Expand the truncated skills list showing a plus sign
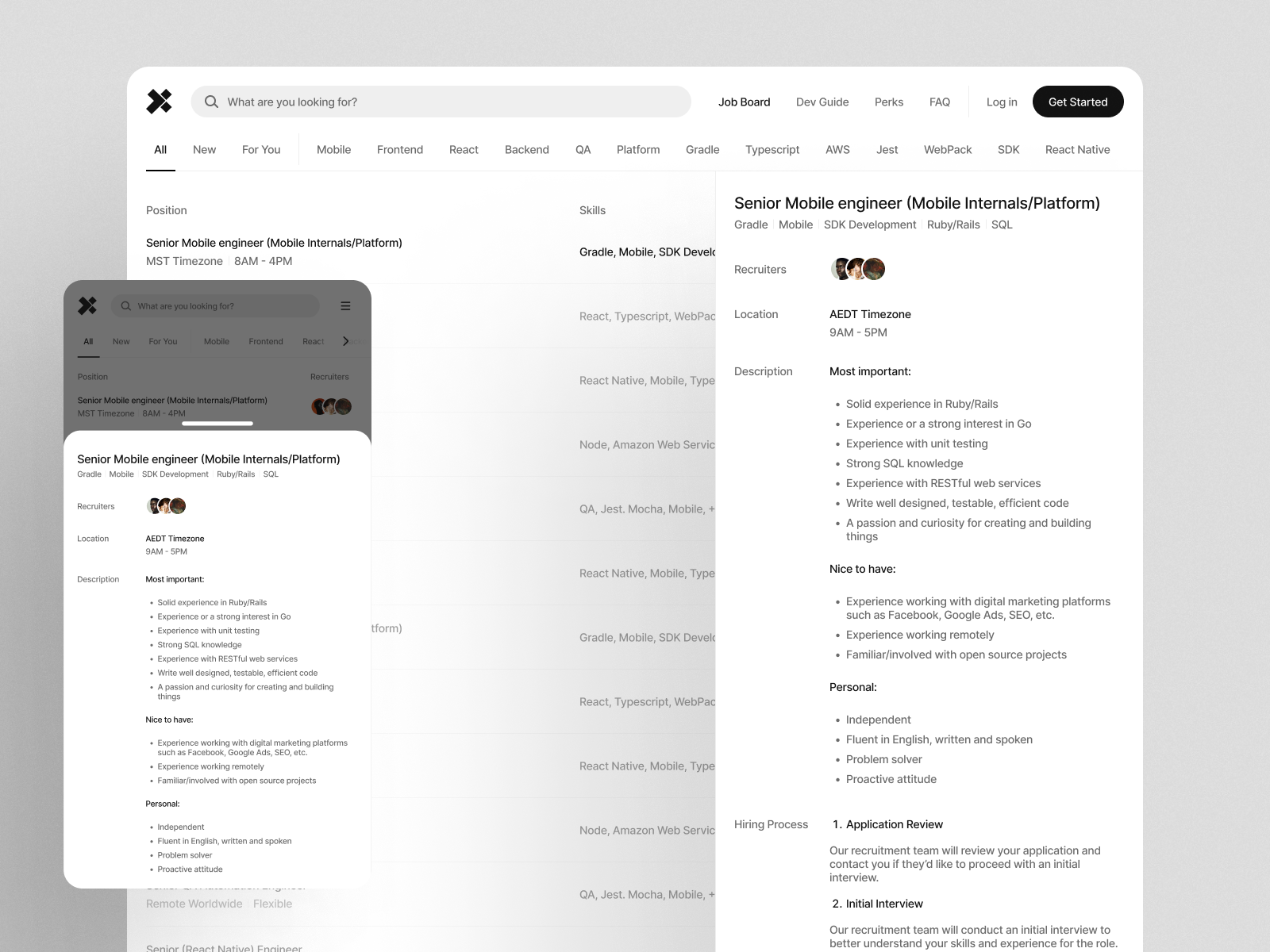This screenshot has height=952, width=1270. click(x=710, y=509)
